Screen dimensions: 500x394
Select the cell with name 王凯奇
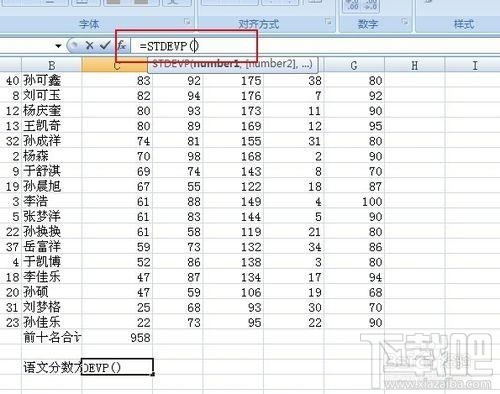pyautogui.click(x=51, y=126)
